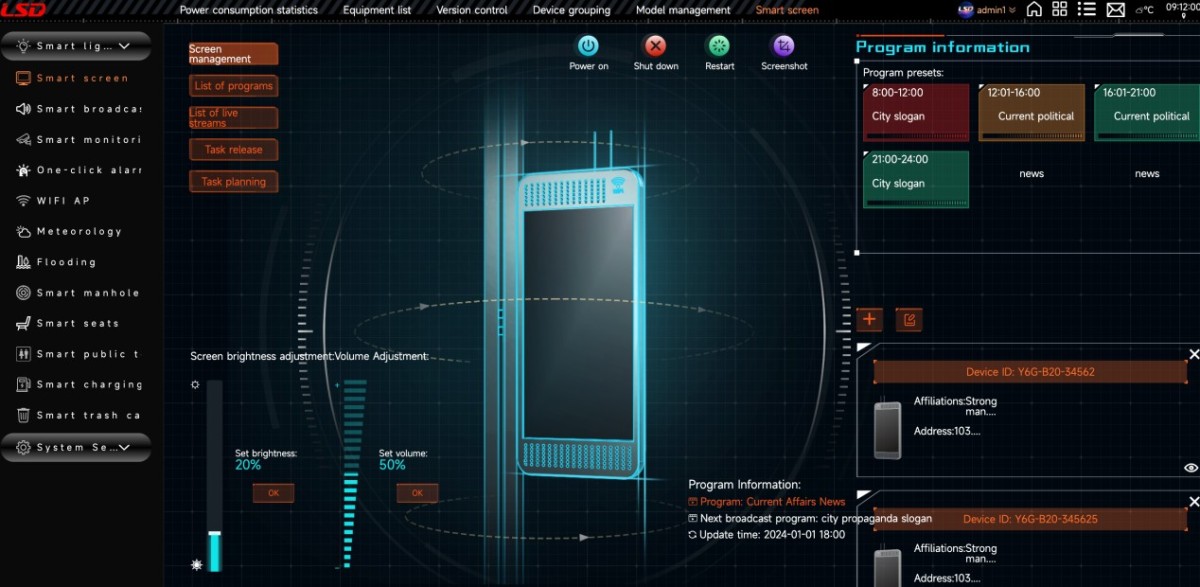Viewport: 1200px width, 587px height.
Task: Open the admin1 account dropdown
Action: click(x=990, y=9)
